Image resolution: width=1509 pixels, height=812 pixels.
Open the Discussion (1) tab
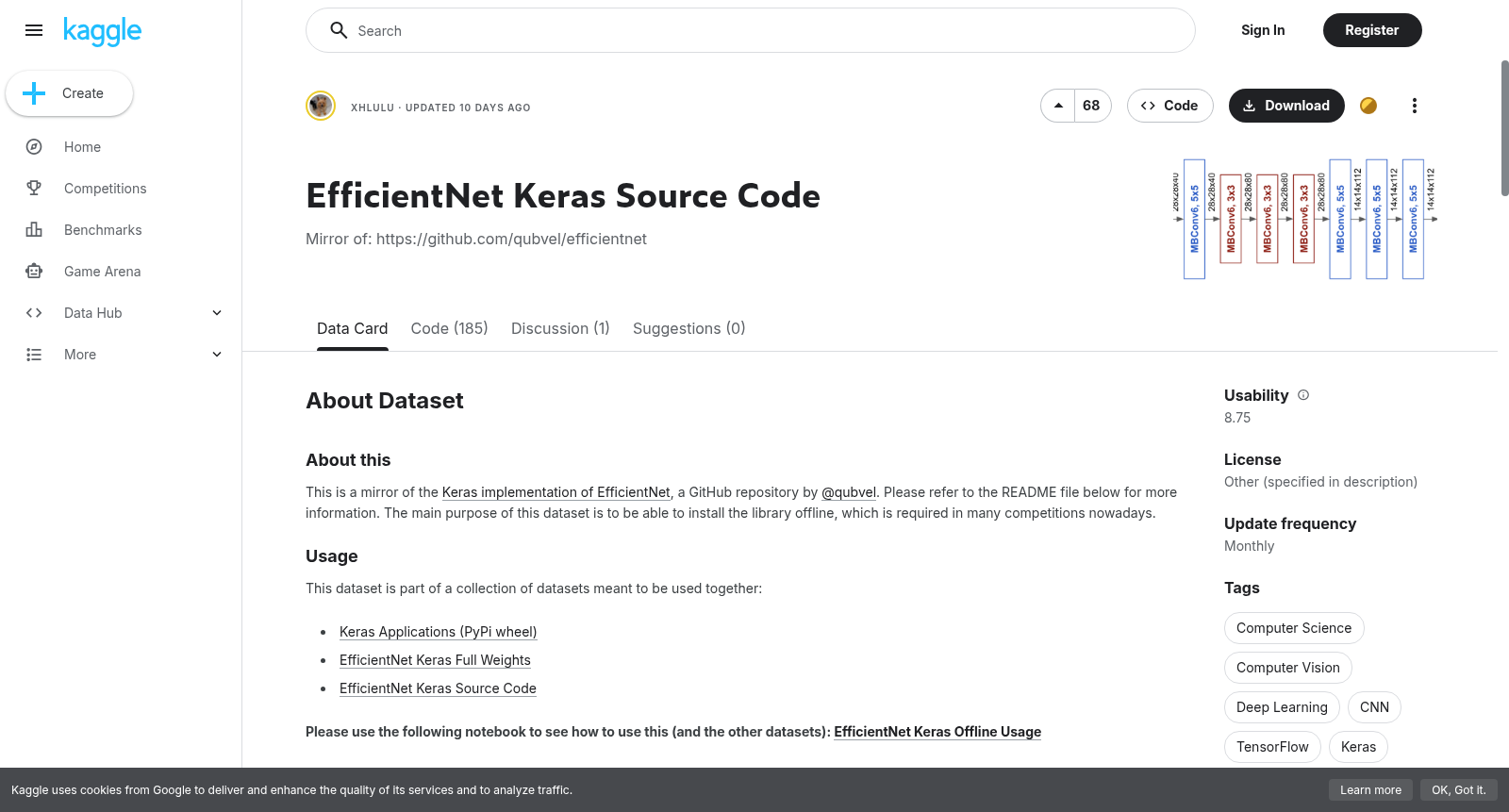coord(560,328)
